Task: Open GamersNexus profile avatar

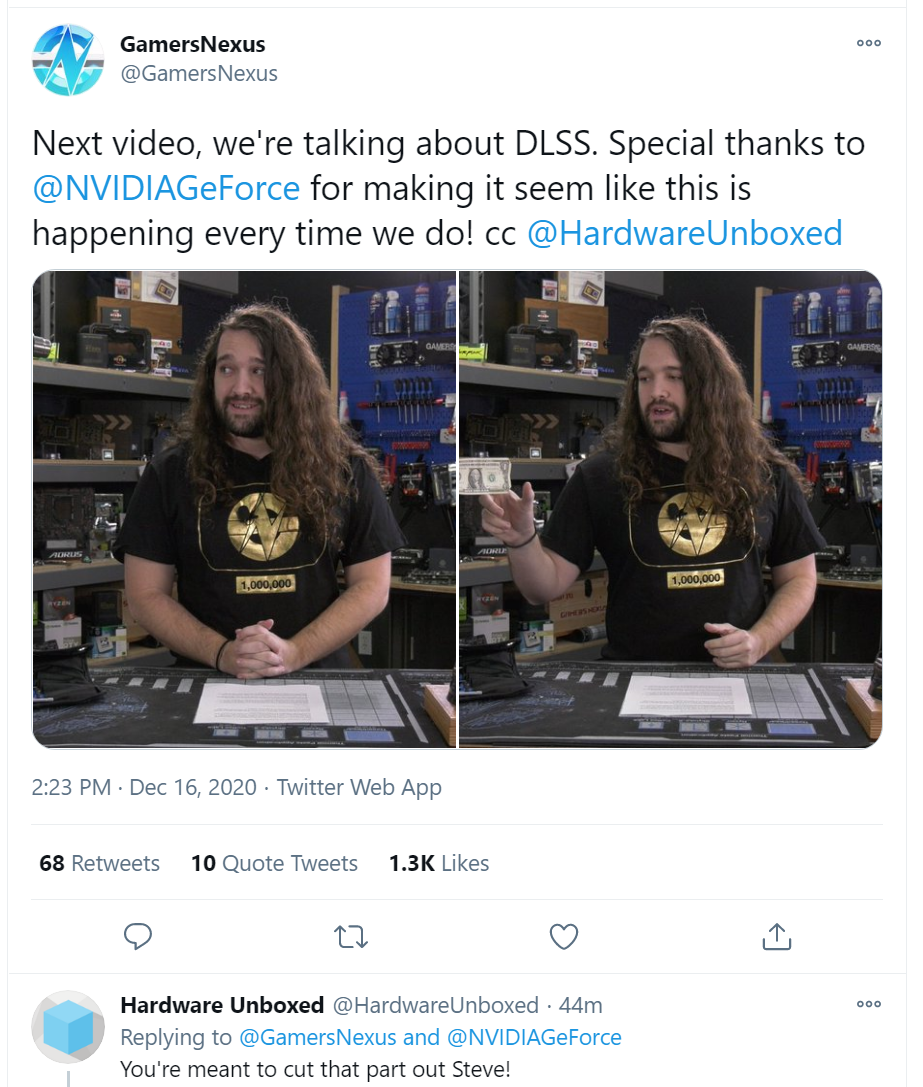Action: [68, 60]
